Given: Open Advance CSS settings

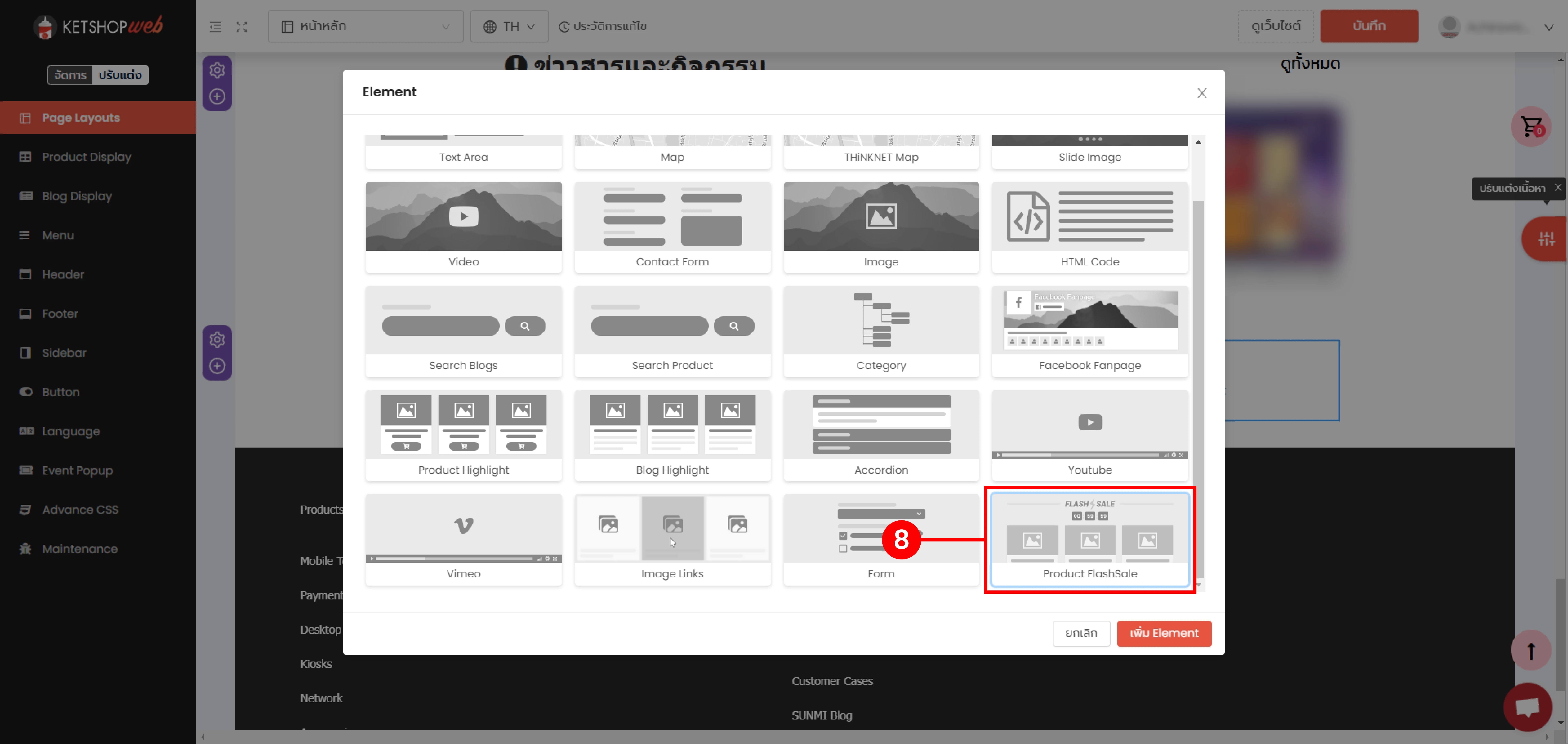Looking at the screenshot, I should click(x=98, y=510).
